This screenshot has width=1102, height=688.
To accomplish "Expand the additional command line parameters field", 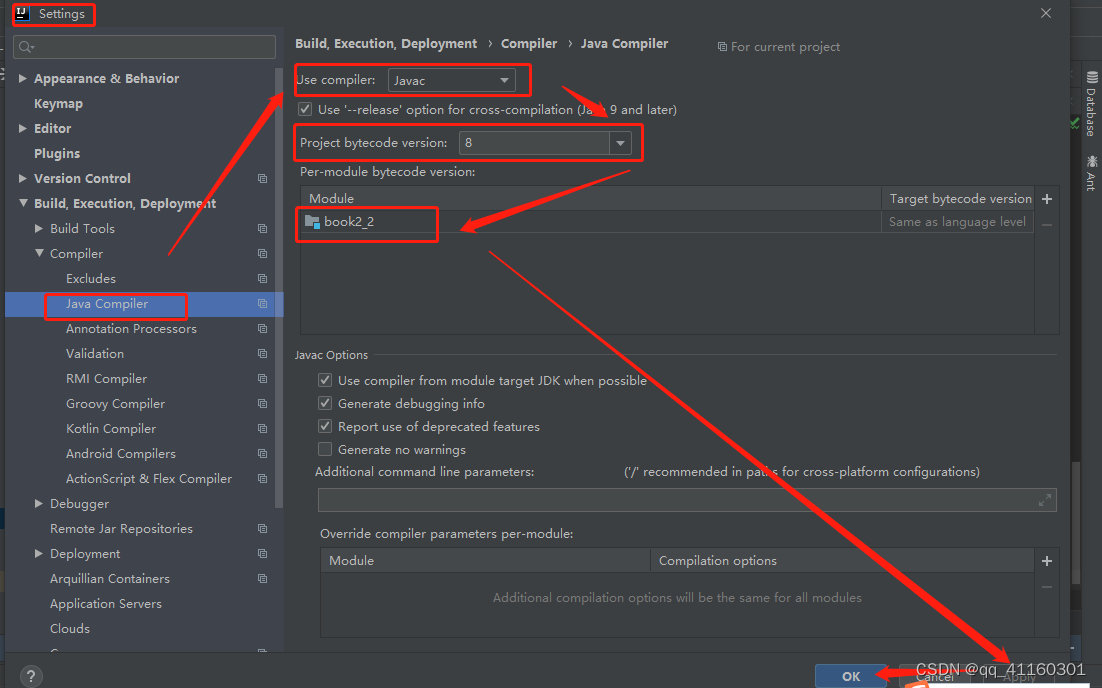I will point(1045,500).
